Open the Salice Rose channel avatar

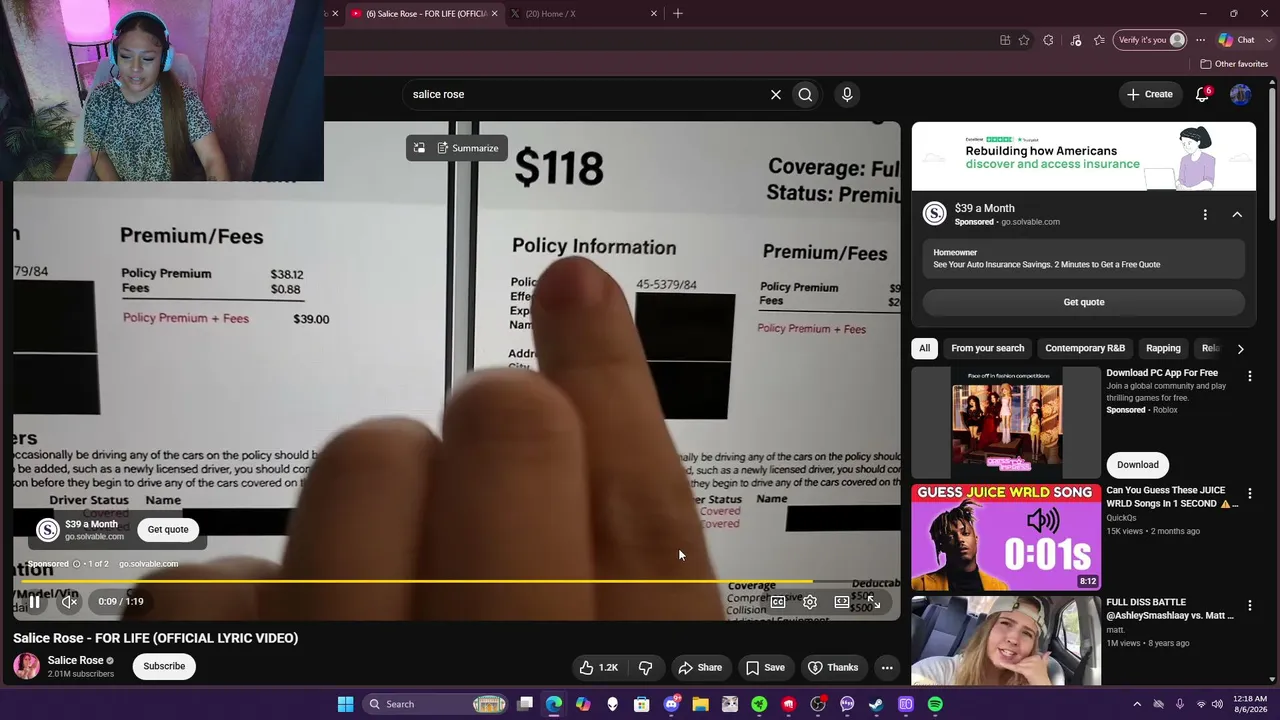pos(27,666)
